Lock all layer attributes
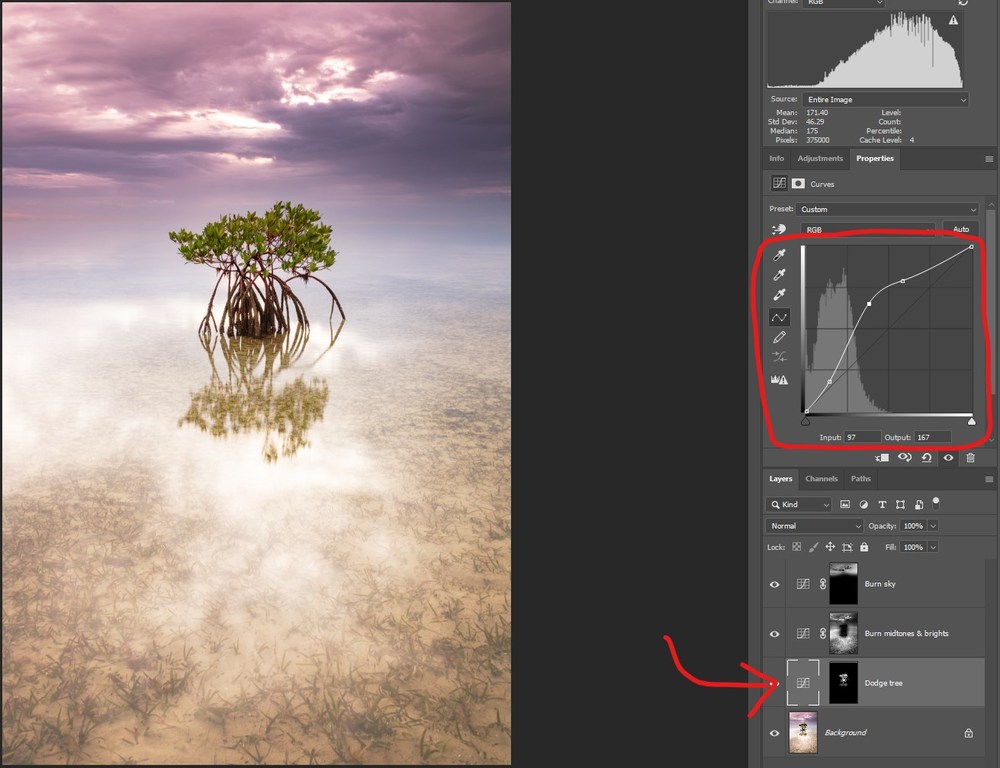 (864, 547)
